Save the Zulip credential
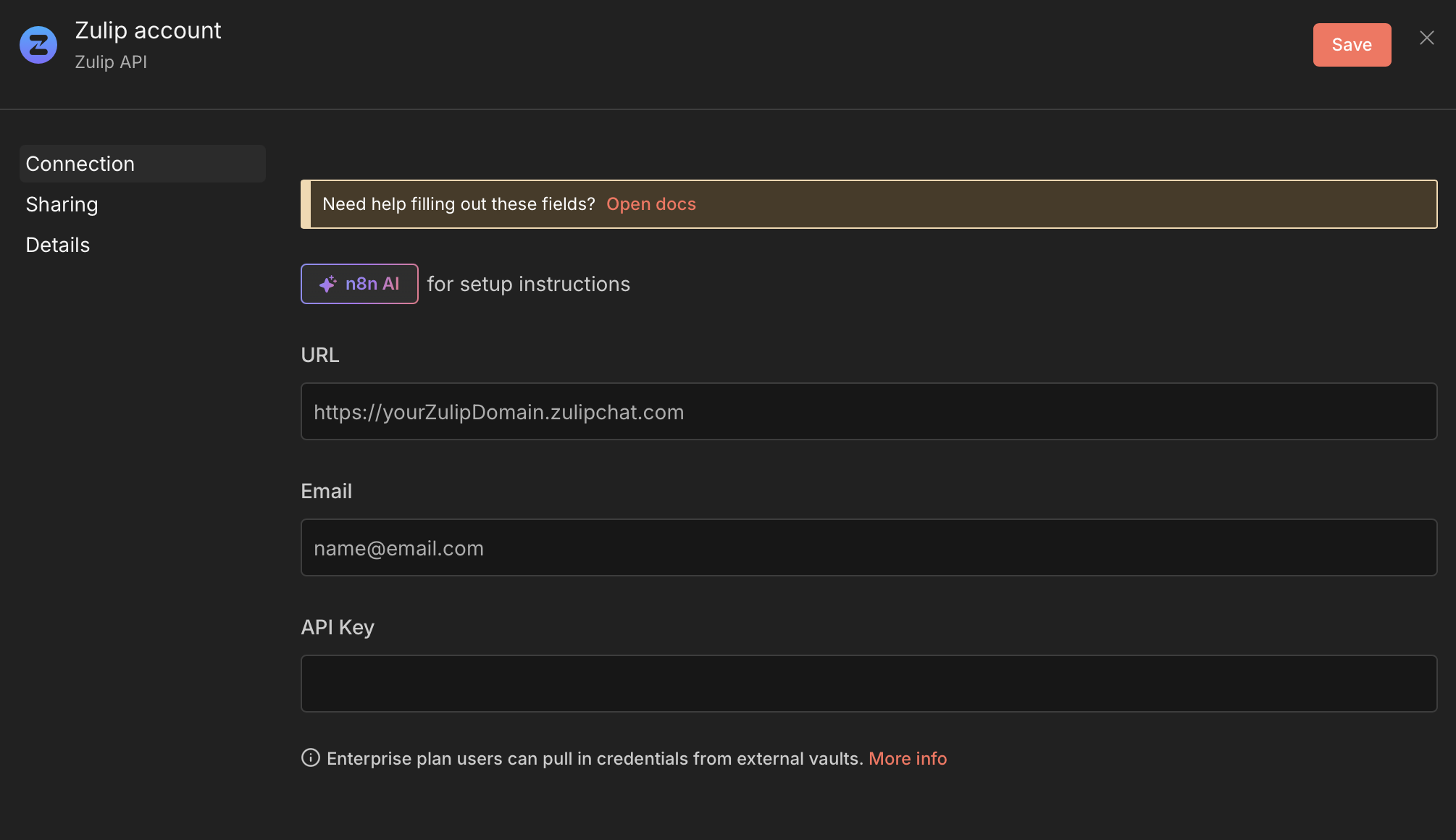1456x840 pixels. [x=1352, y=45]
